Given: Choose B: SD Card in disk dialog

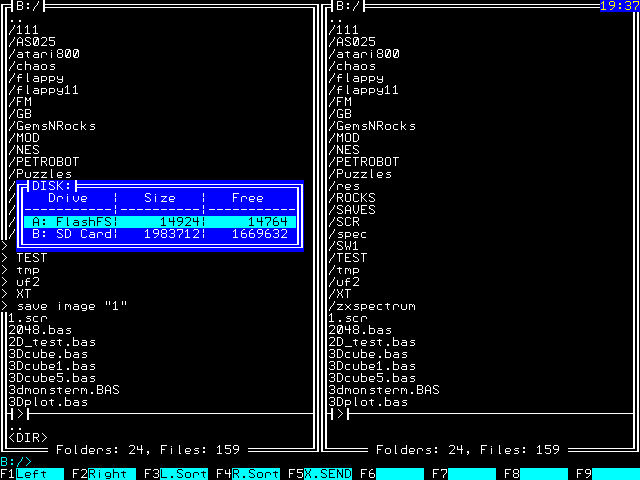Looking at the screenshot, I should point(160,234).
